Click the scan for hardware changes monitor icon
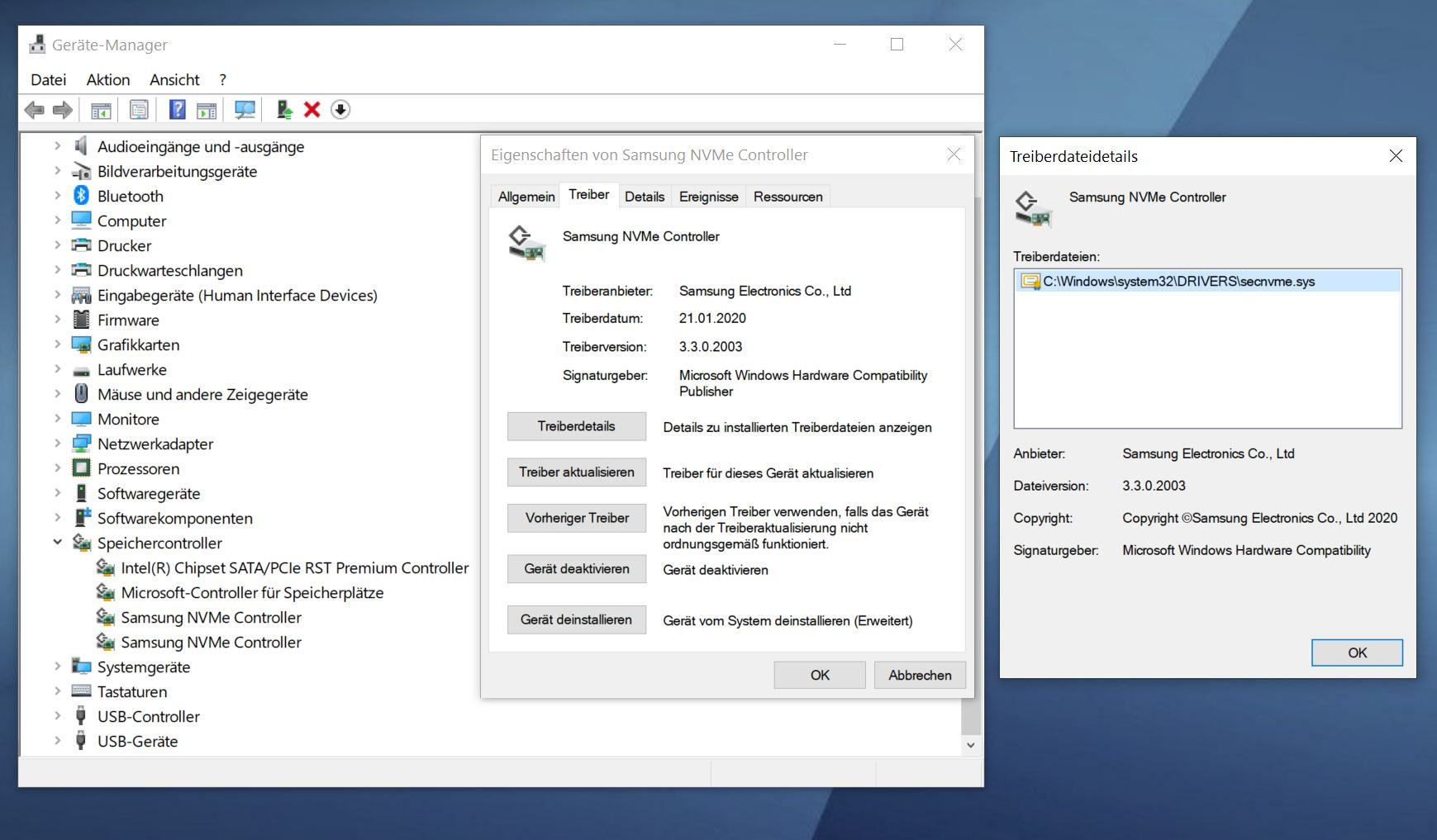The height and width of the screenshot is (840, 1437). (245, 110)
